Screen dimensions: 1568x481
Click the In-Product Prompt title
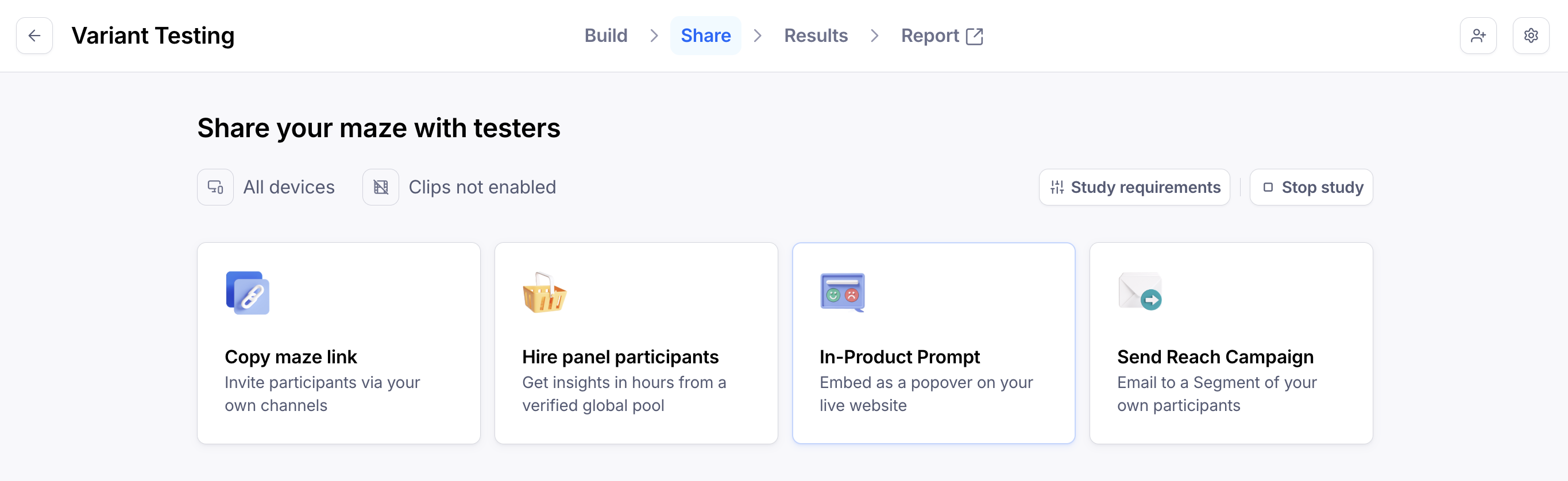899,357
